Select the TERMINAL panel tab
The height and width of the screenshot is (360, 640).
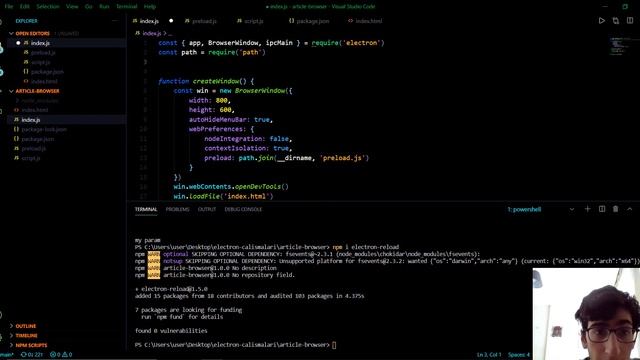pos(146,209)
